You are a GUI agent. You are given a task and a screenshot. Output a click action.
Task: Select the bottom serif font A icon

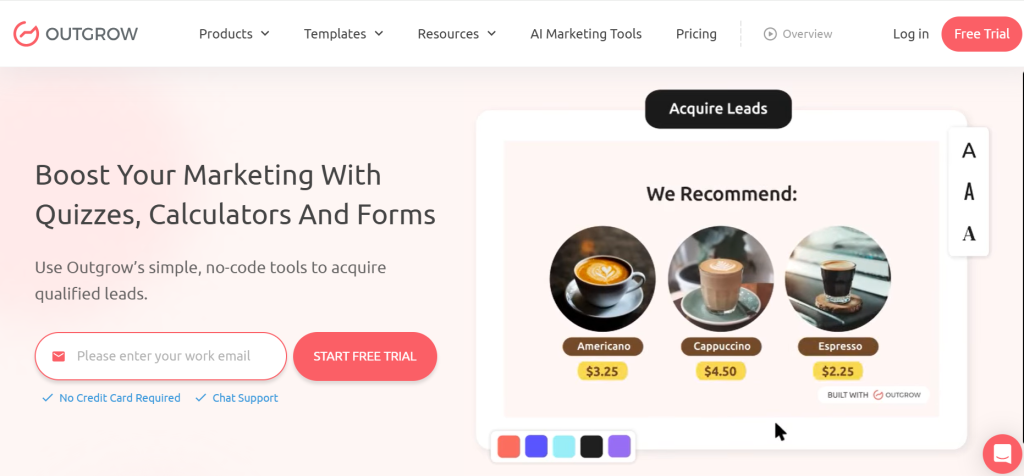point(968,233)
